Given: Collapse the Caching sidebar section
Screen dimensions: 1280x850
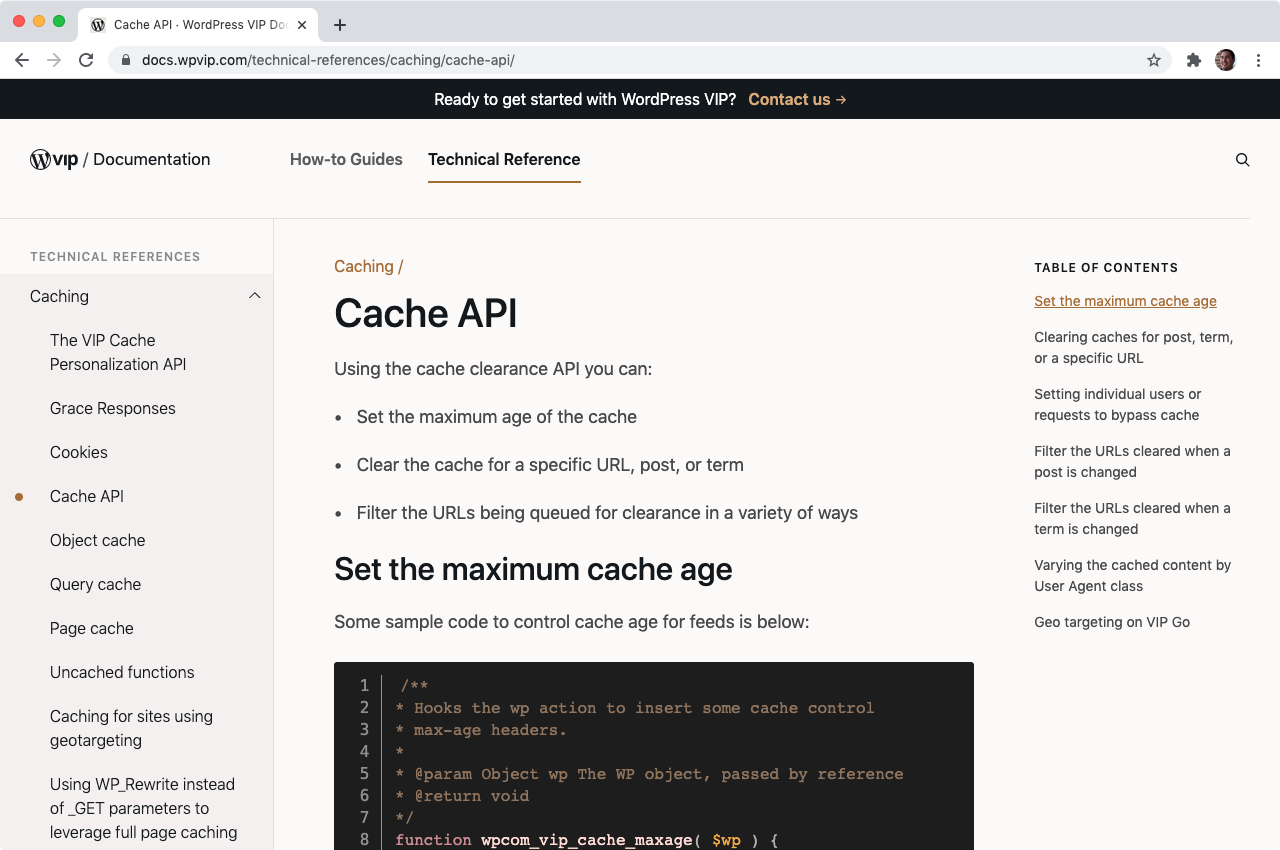Looking at the screenshot, I should click(x=254, y=296).
